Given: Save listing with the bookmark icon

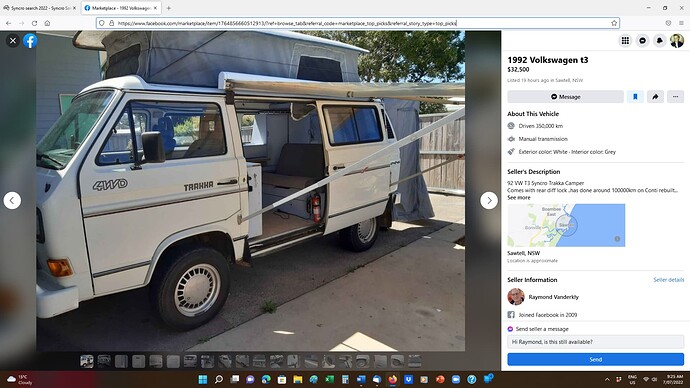Looking at the screenshot, I should (x=635, y=97).
